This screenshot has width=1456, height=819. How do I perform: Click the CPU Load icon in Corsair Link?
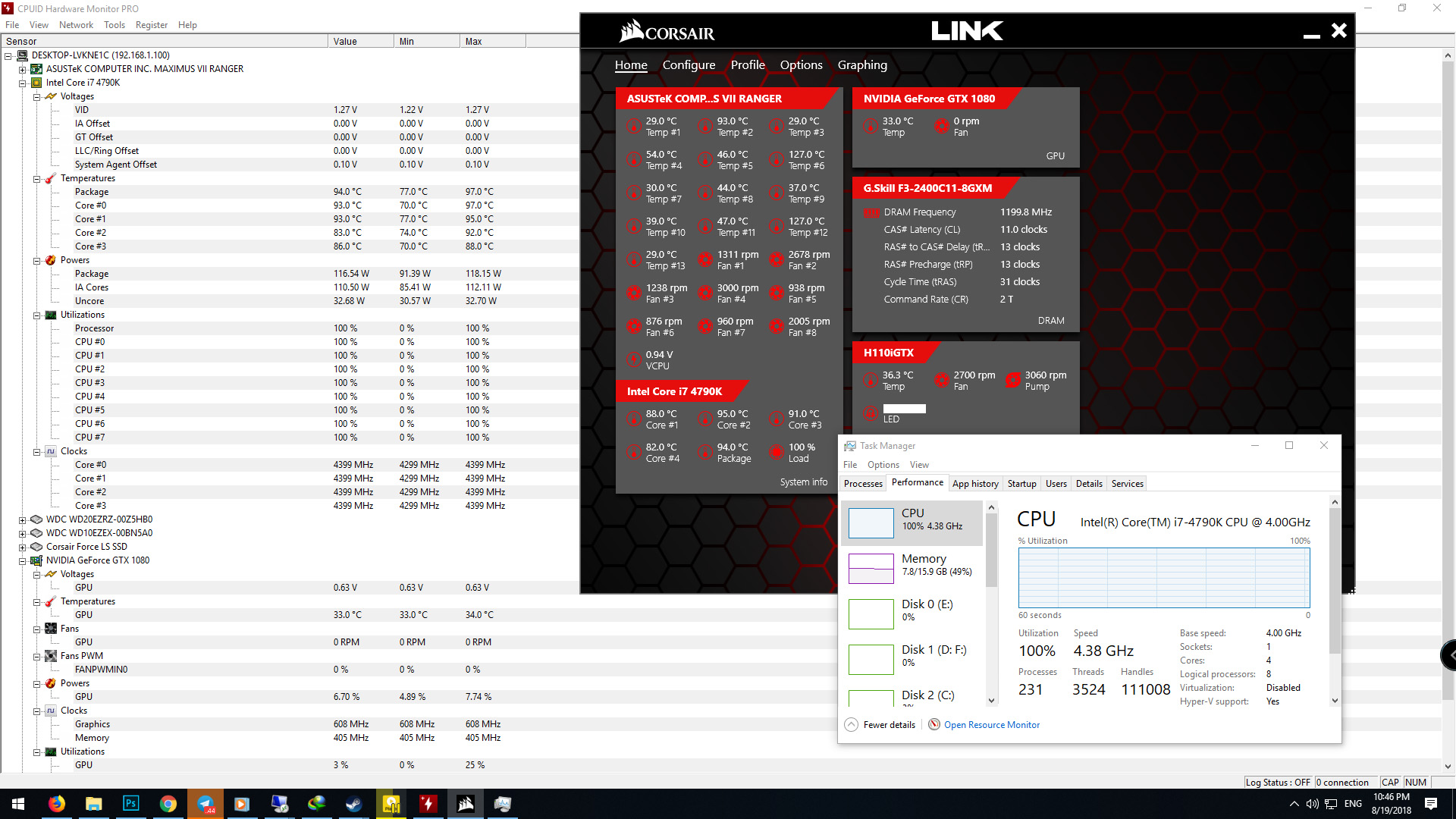[776, 452]
